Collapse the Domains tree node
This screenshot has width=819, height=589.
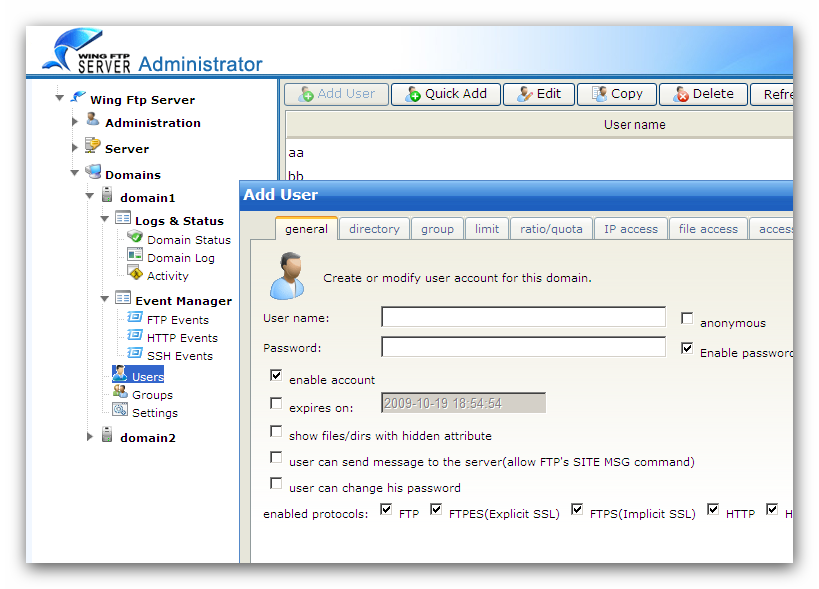click(75, 173)
